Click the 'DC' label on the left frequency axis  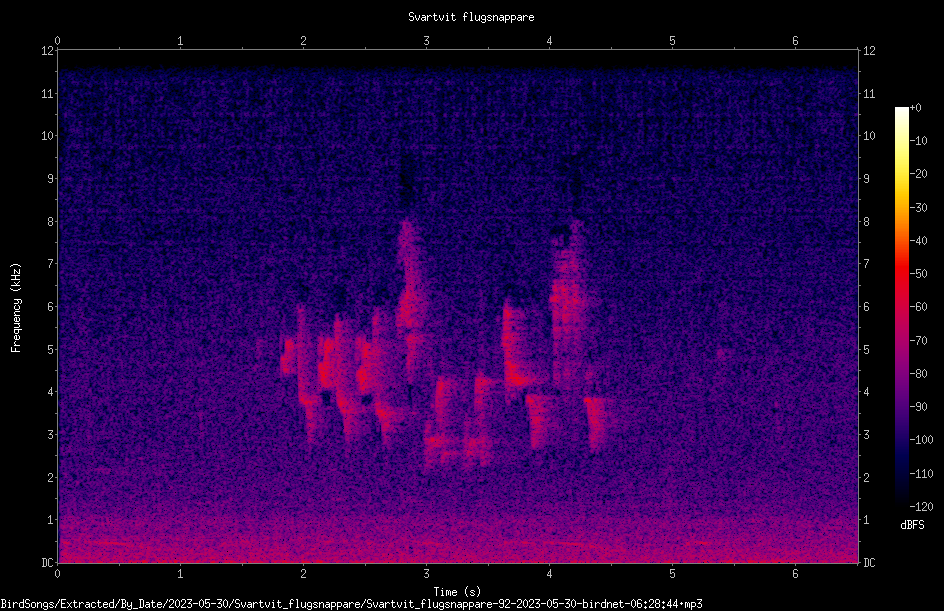click(x=47, y=563)
